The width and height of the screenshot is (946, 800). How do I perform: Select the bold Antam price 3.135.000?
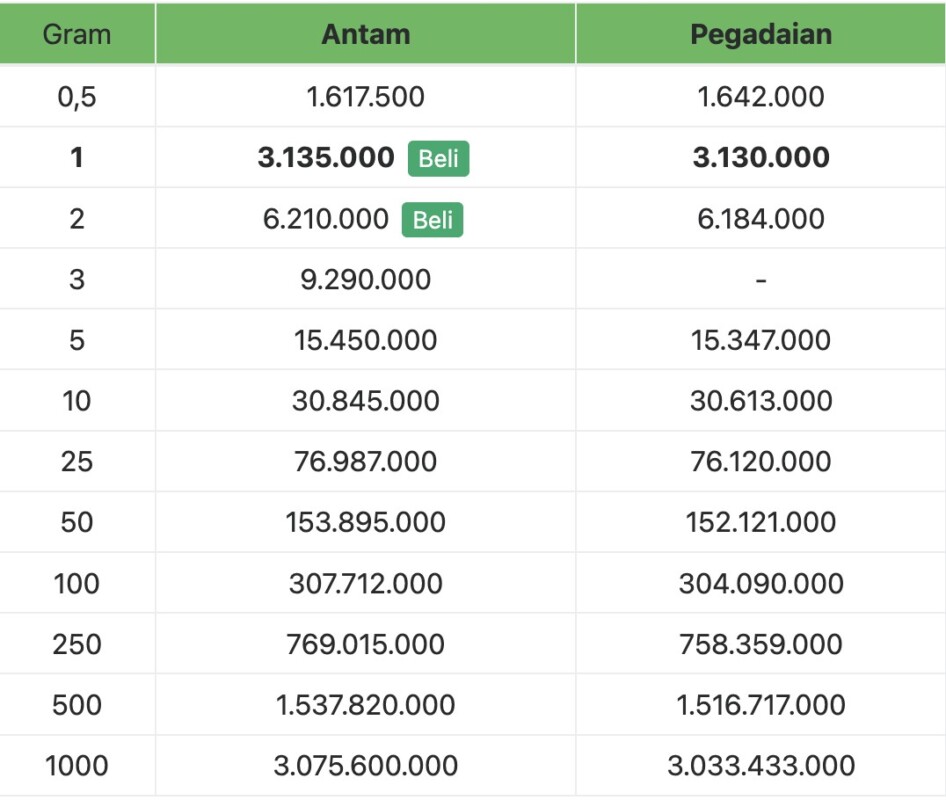pyautogui.click(x=326, y=158)
